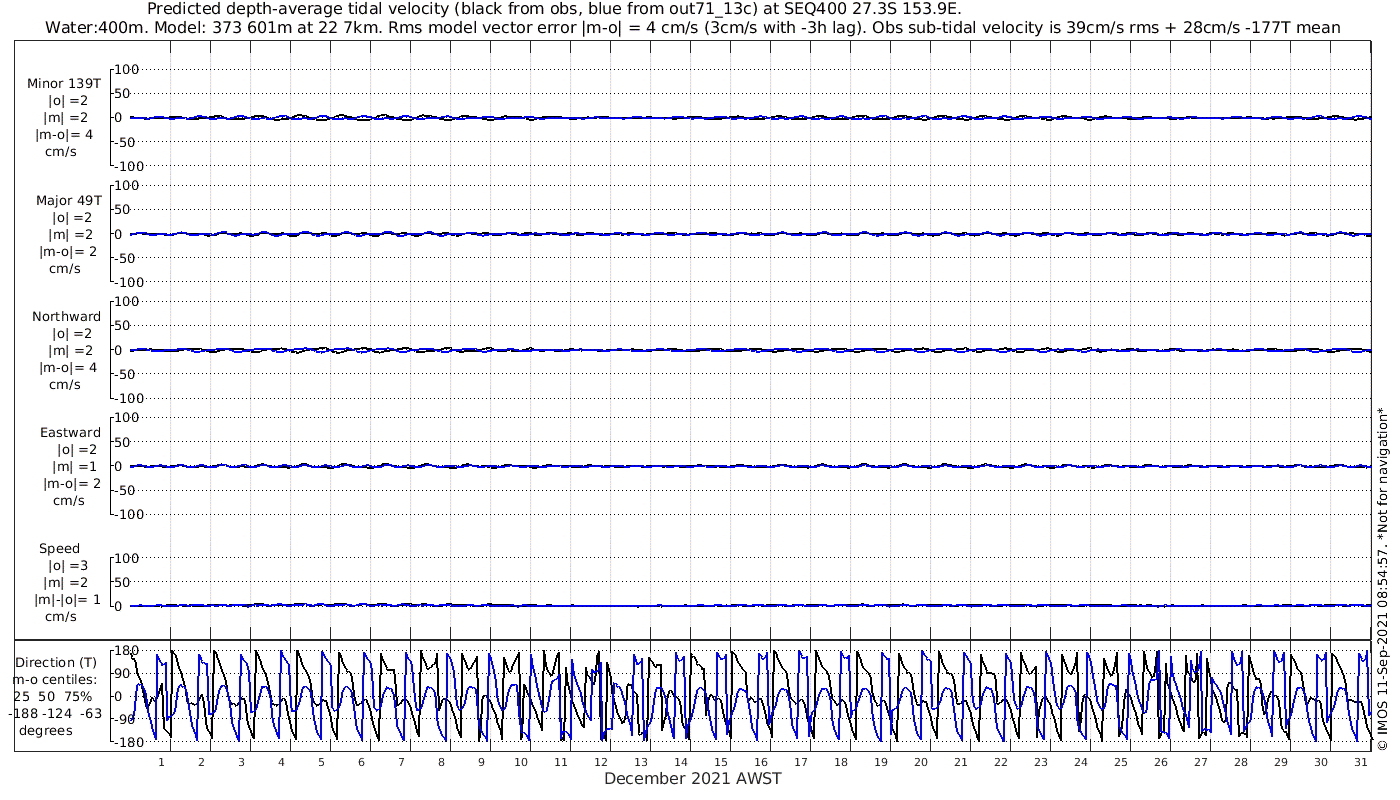Viewport: 1400px width, 800px height.
Task: Select day '26' on the date axis
Action: pos(1161,762)
